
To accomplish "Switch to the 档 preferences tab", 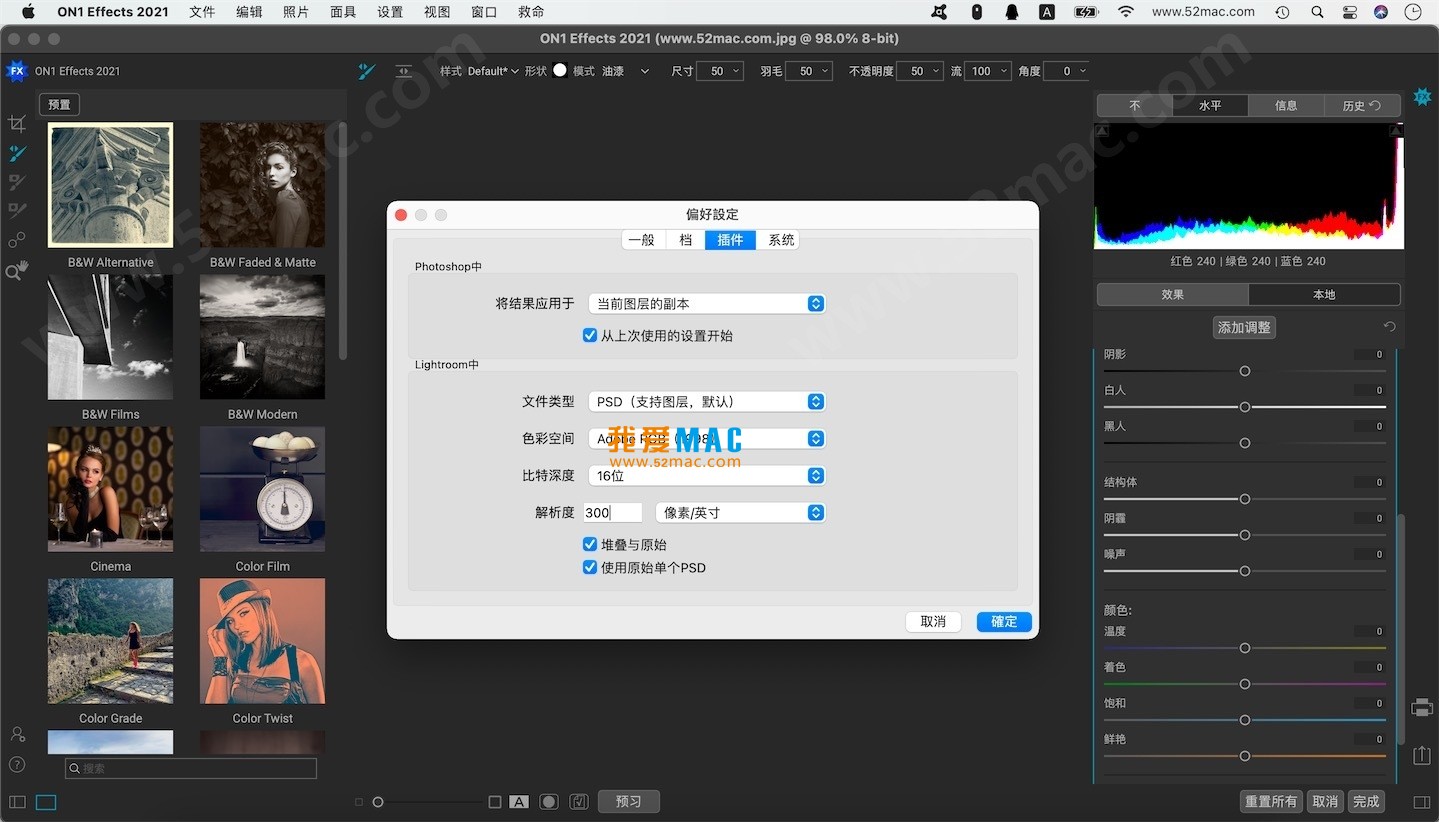I will pos(685,240).
